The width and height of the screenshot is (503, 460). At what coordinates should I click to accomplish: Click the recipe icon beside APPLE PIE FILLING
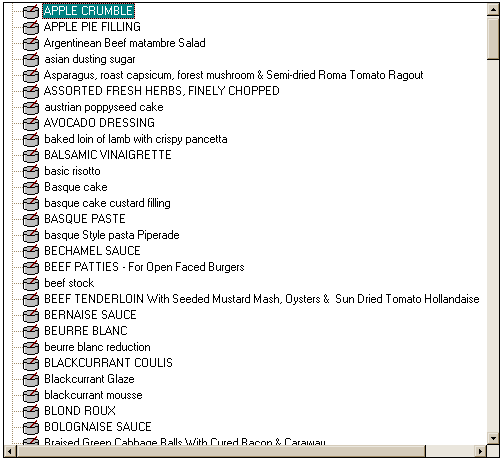tap(31, 27)
